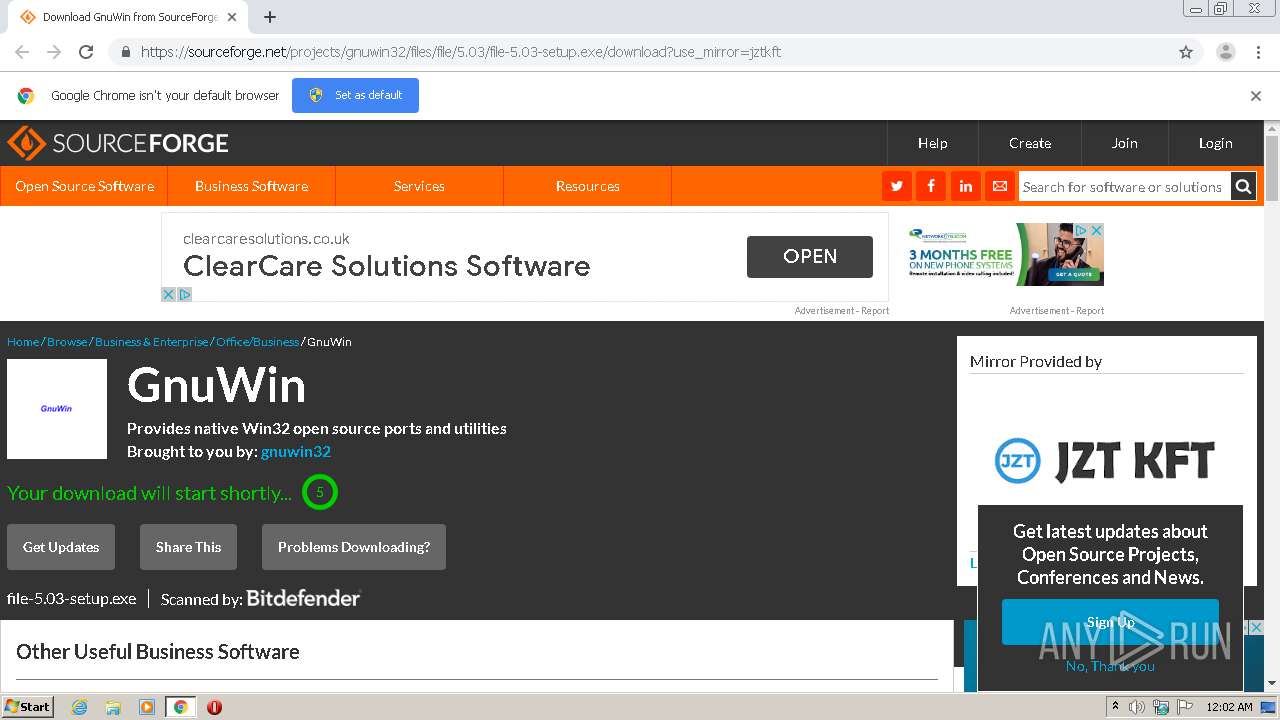
Task: Click Chrome icon in taskbar
Action: click(180, 707)
